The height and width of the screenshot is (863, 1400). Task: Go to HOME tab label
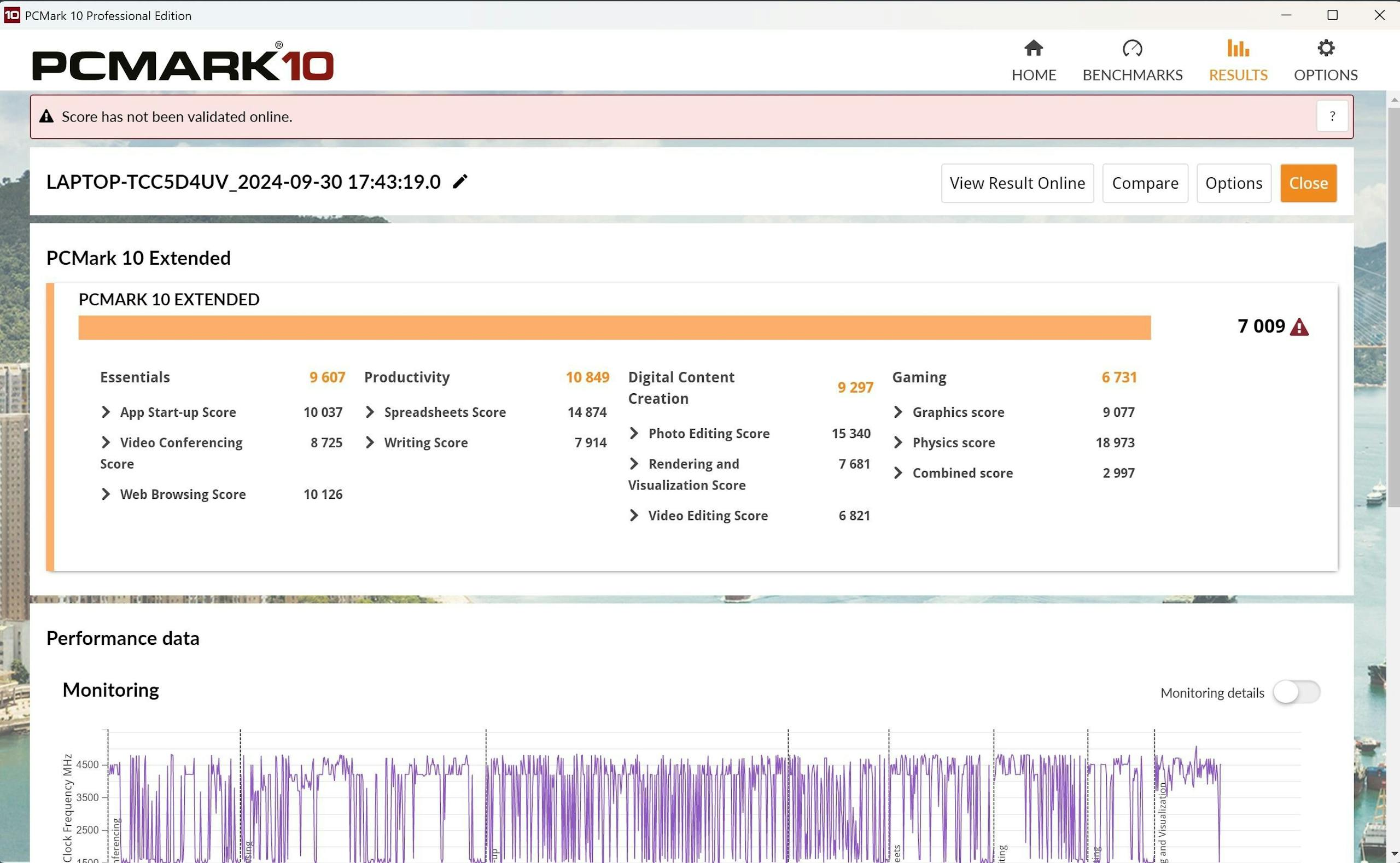(x=1034, y=75)
